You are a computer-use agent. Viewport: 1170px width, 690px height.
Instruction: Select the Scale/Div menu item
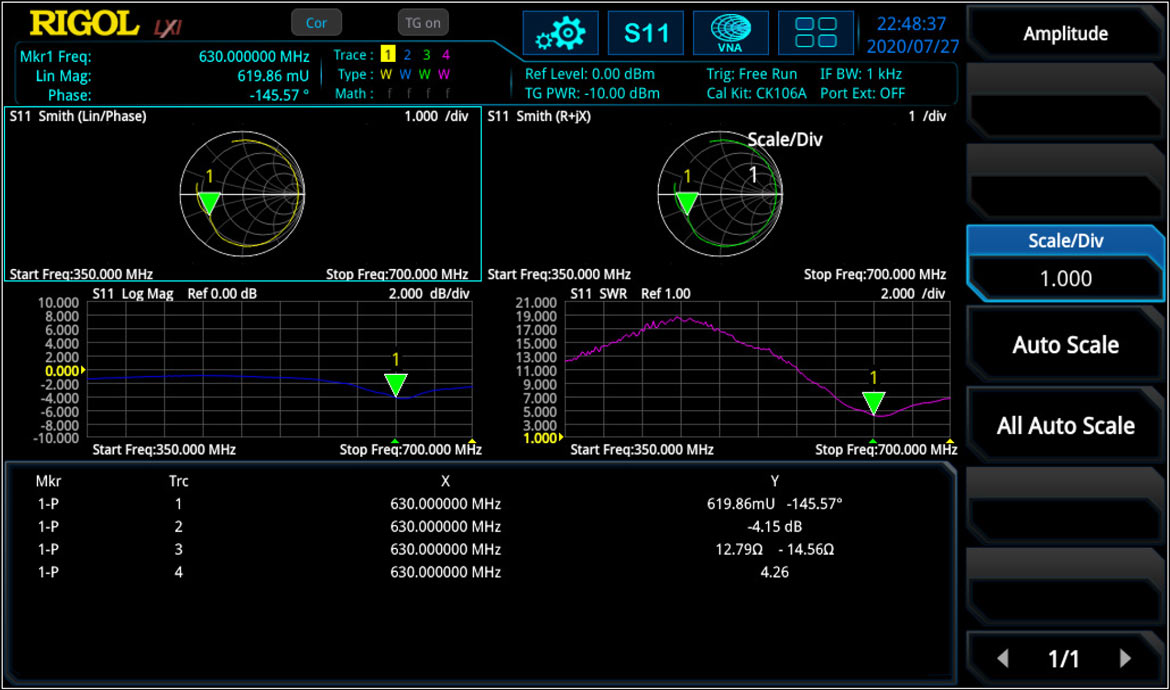pos(1065,240)
